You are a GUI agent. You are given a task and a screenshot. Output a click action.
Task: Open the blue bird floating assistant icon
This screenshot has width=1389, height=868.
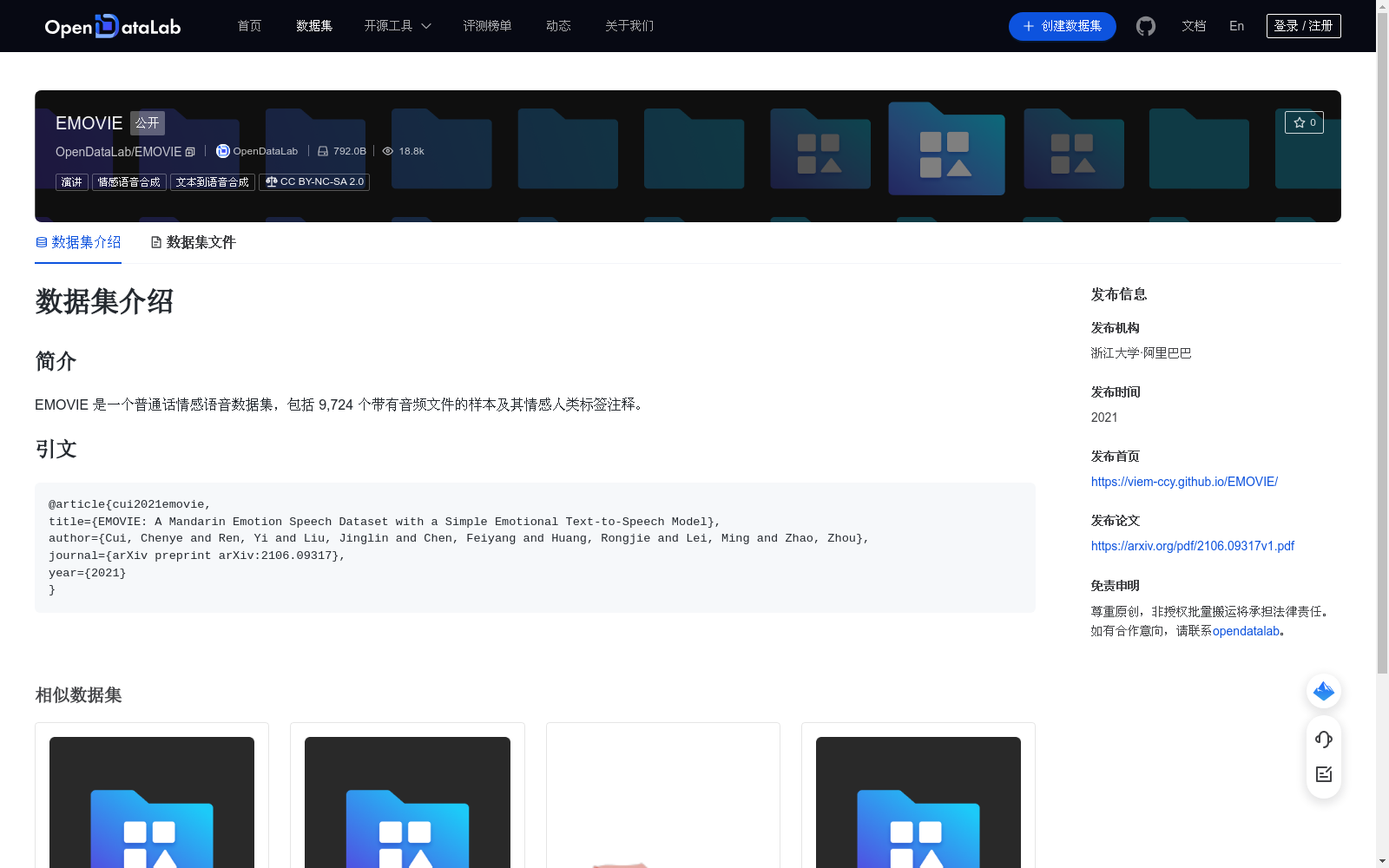(x=1324, y=691)
